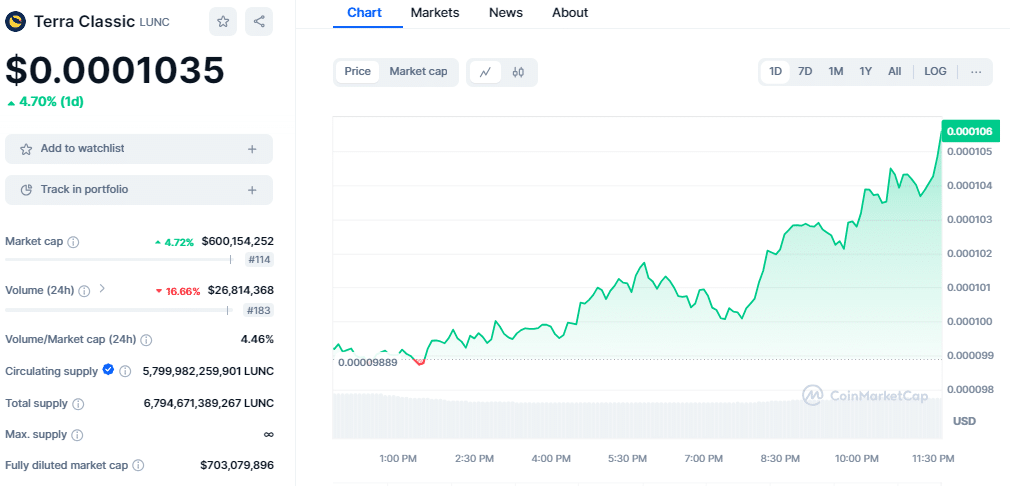Click fully diluted value $703,079,896

pos(237,465)
